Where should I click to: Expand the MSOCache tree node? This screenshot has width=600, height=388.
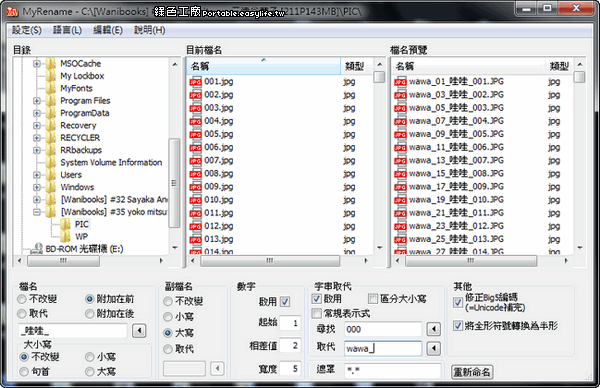click(37, 64)
